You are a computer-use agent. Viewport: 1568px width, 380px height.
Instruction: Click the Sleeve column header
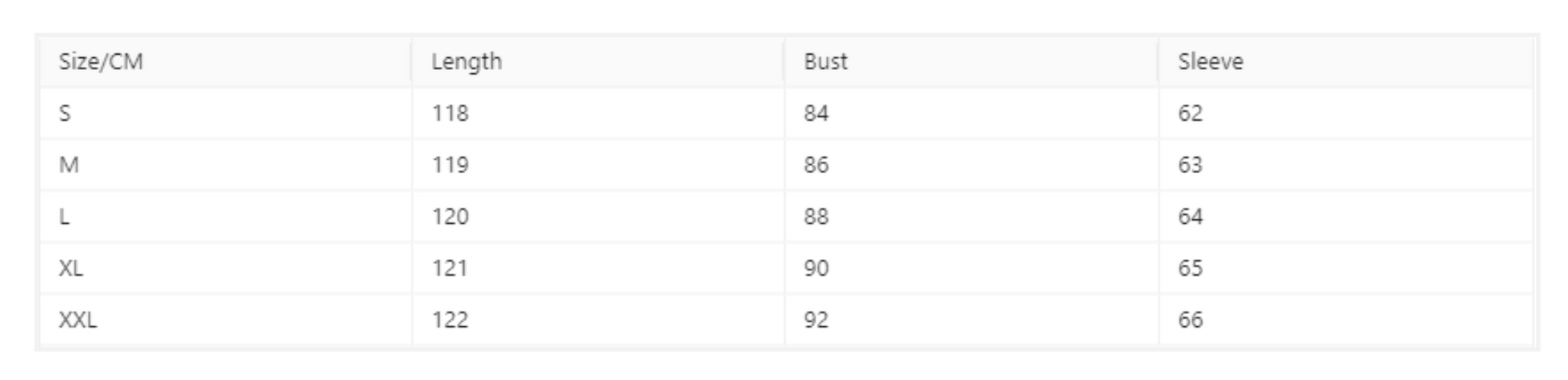click(1210, 62)
